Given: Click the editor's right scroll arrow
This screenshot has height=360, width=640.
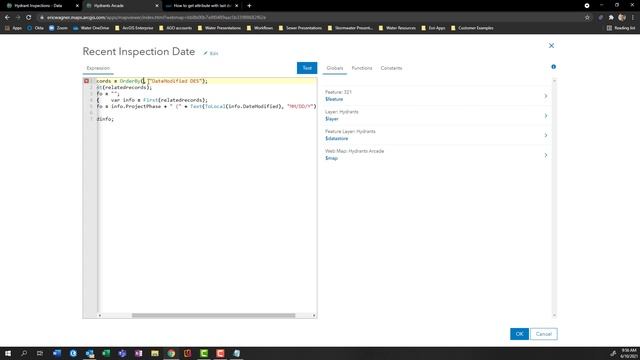Looking at the screenshot, I should [x=314, y=316].
